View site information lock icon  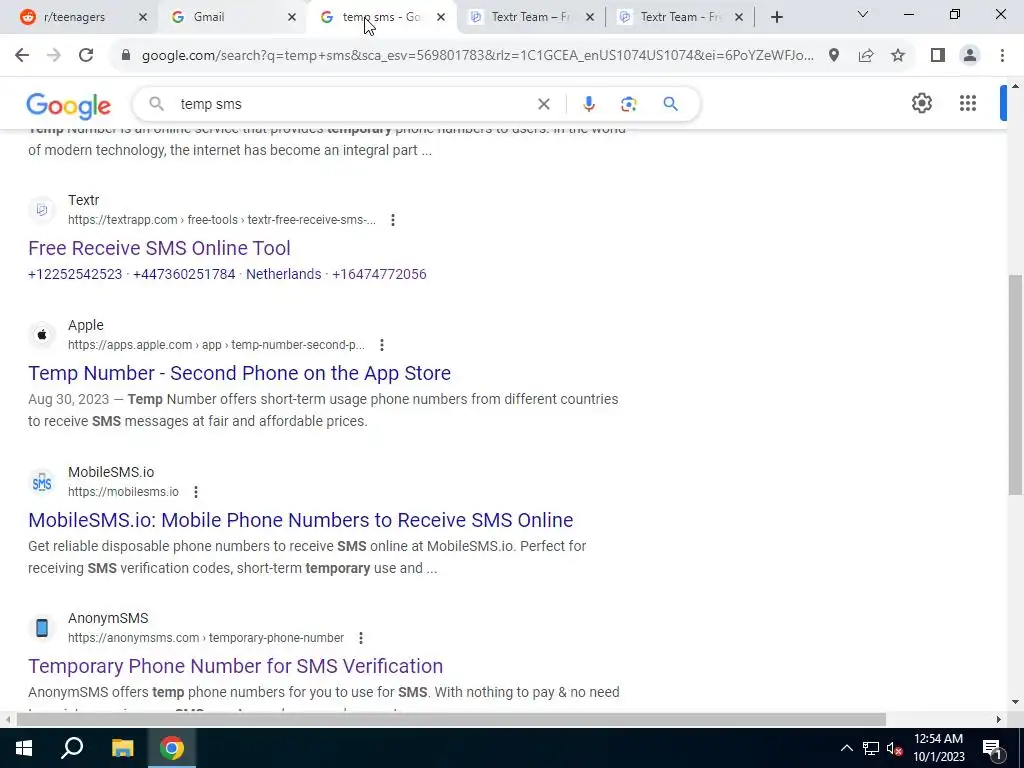(x=126, y=56)
